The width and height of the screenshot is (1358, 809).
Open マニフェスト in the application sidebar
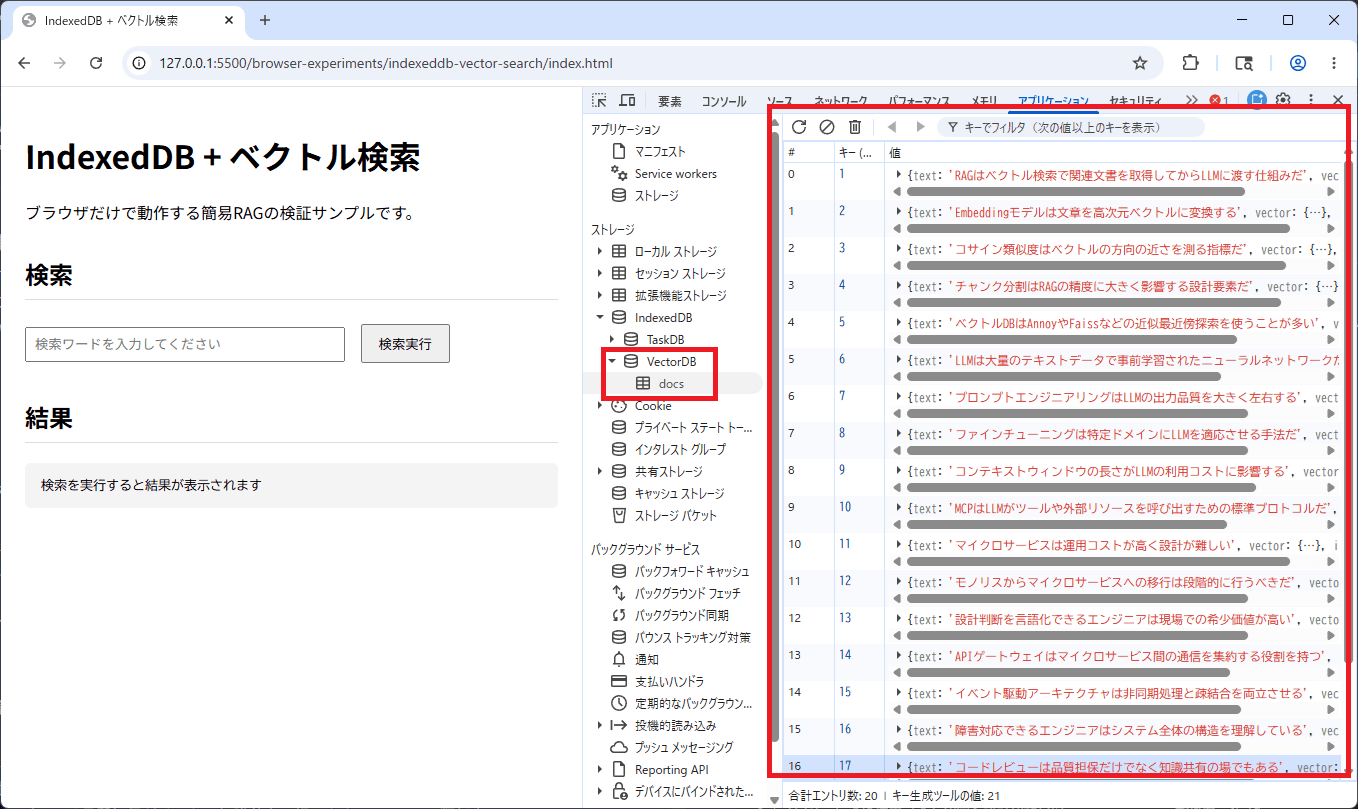point(660,151)
